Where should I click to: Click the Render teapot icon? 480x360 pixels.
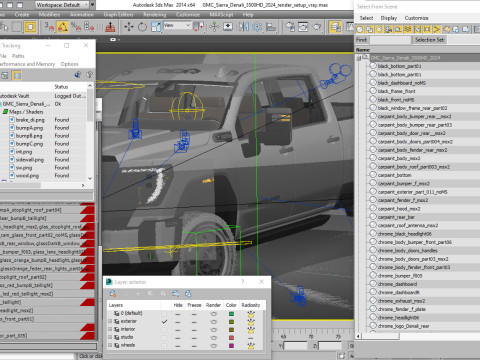[316, 27]
